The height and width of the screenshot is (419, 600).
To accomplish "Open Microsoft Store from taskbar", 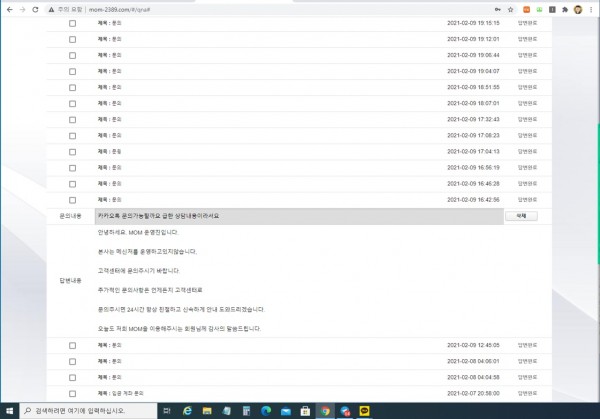I will [305, 411].
